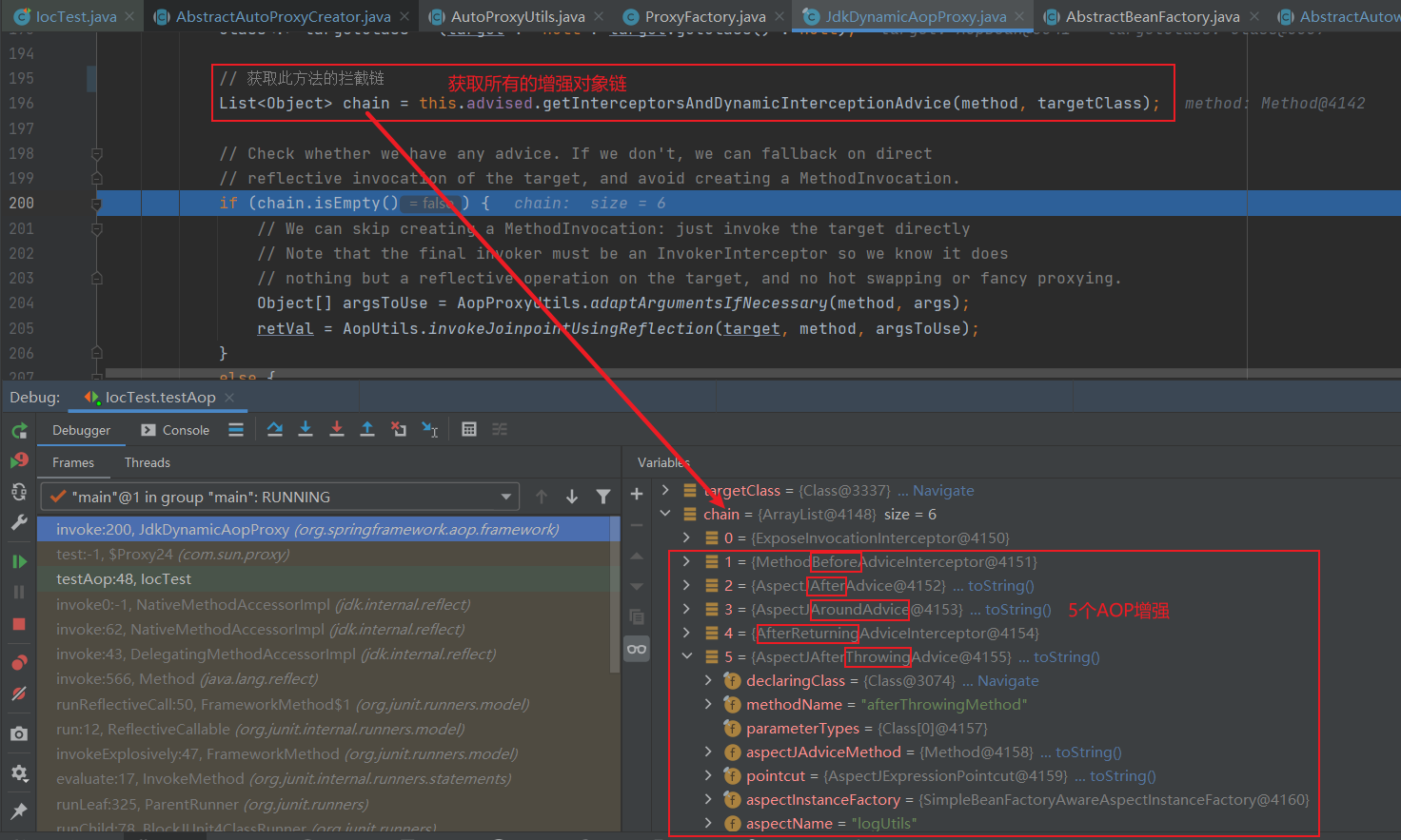Select previous frame with up arrow
Image resolution: width=1401 pixels, height=840 pixels.
pos(542,497)
